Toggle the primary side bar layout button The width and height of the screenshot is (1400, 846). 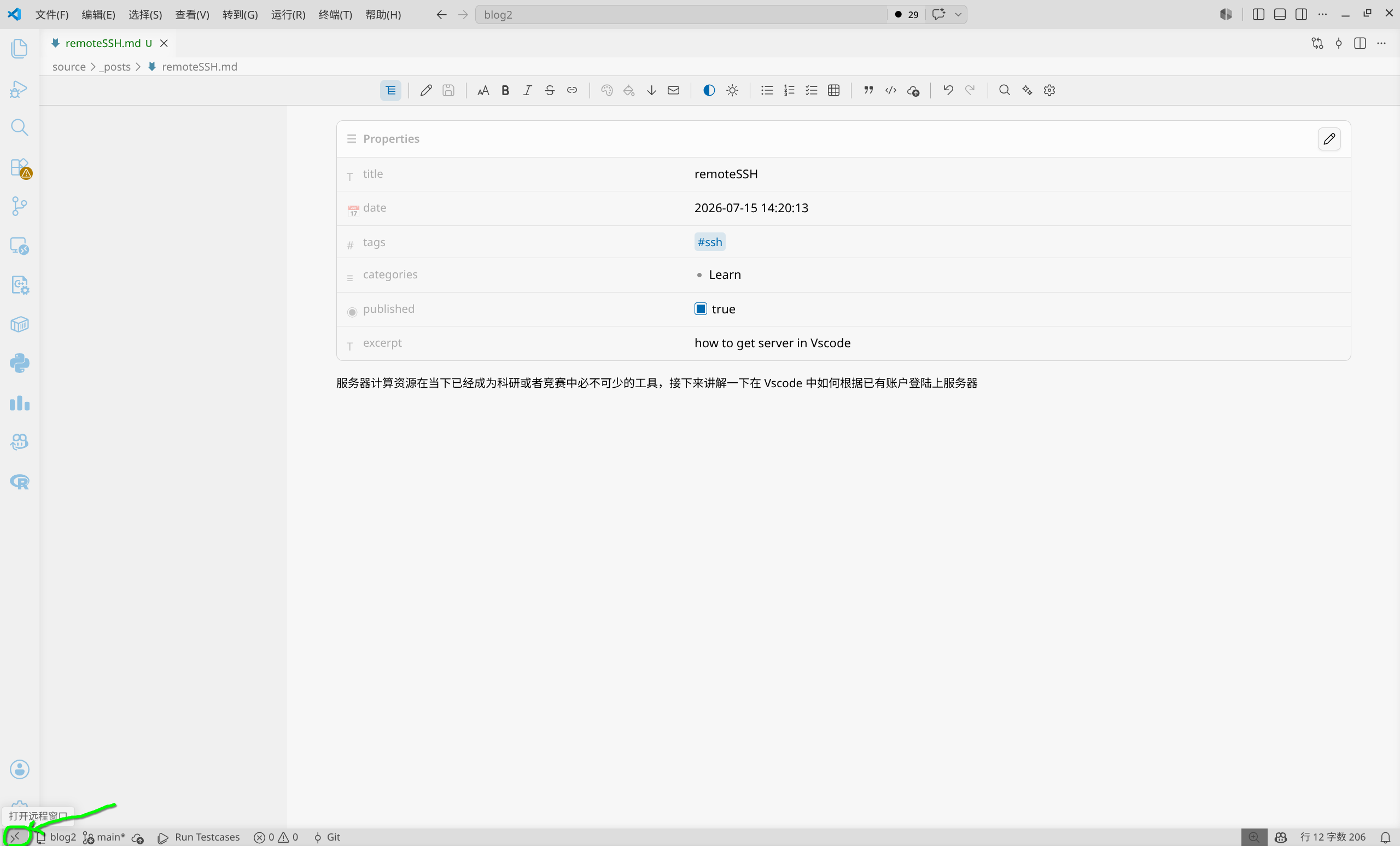[x=1258, y=14]
